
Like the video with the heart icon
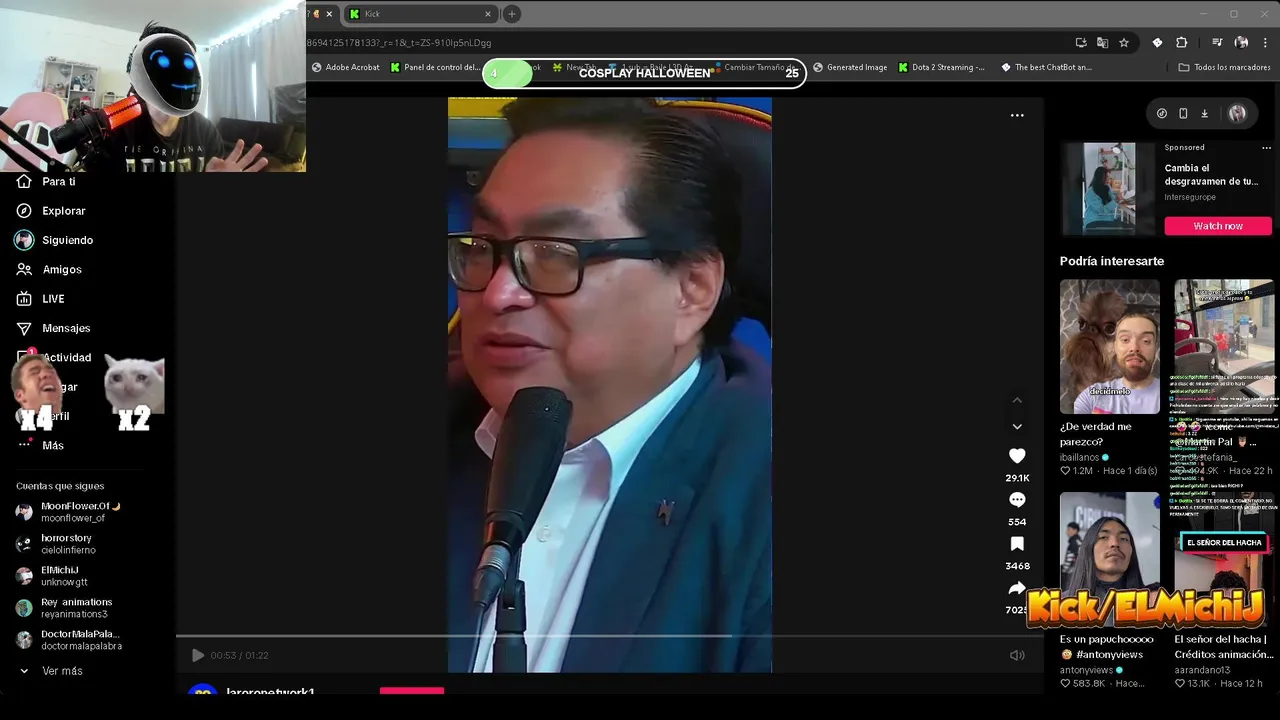(1017, 456)
